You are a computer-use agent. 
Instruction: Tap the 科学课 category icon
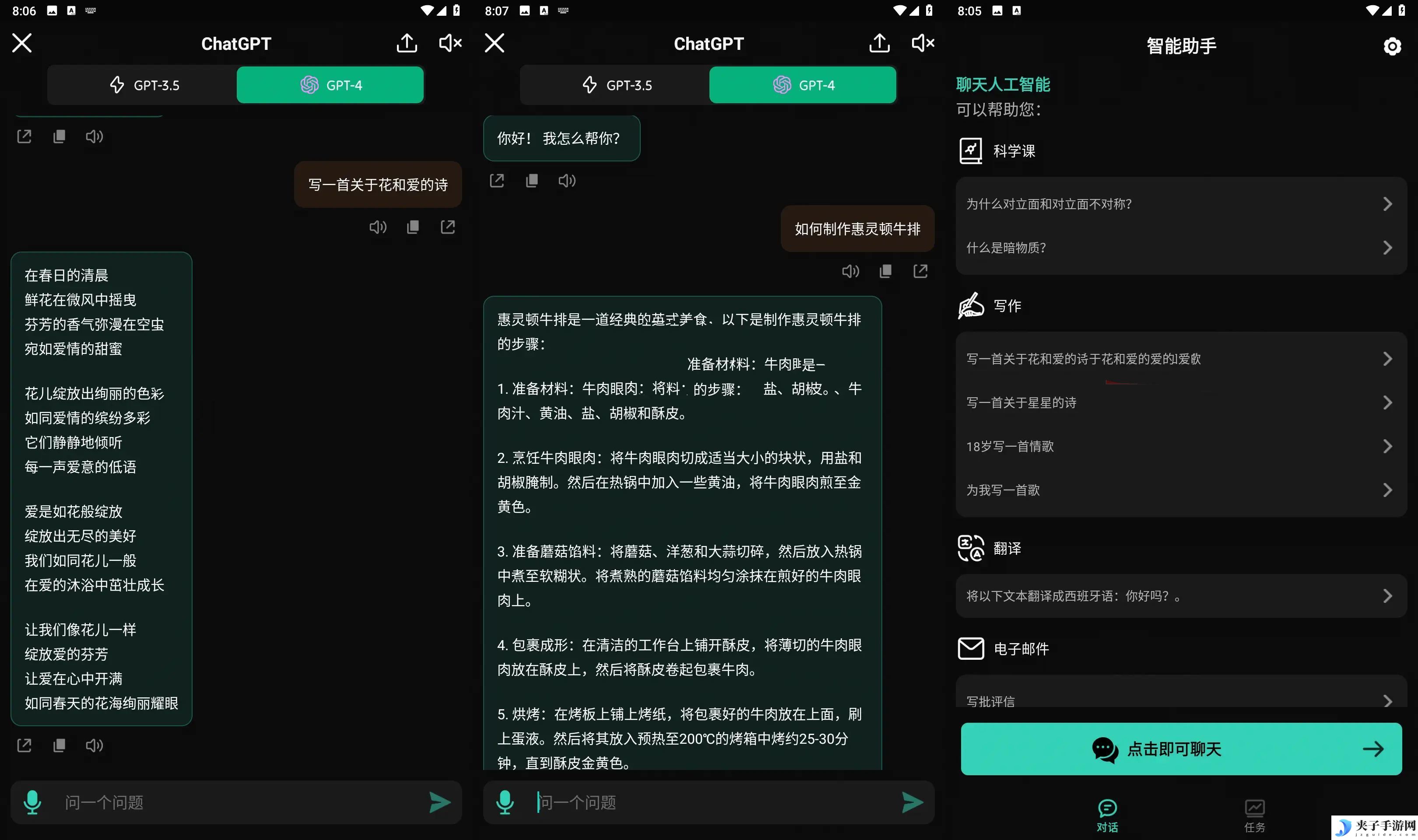pyautogui.click(x=970, y=151)
